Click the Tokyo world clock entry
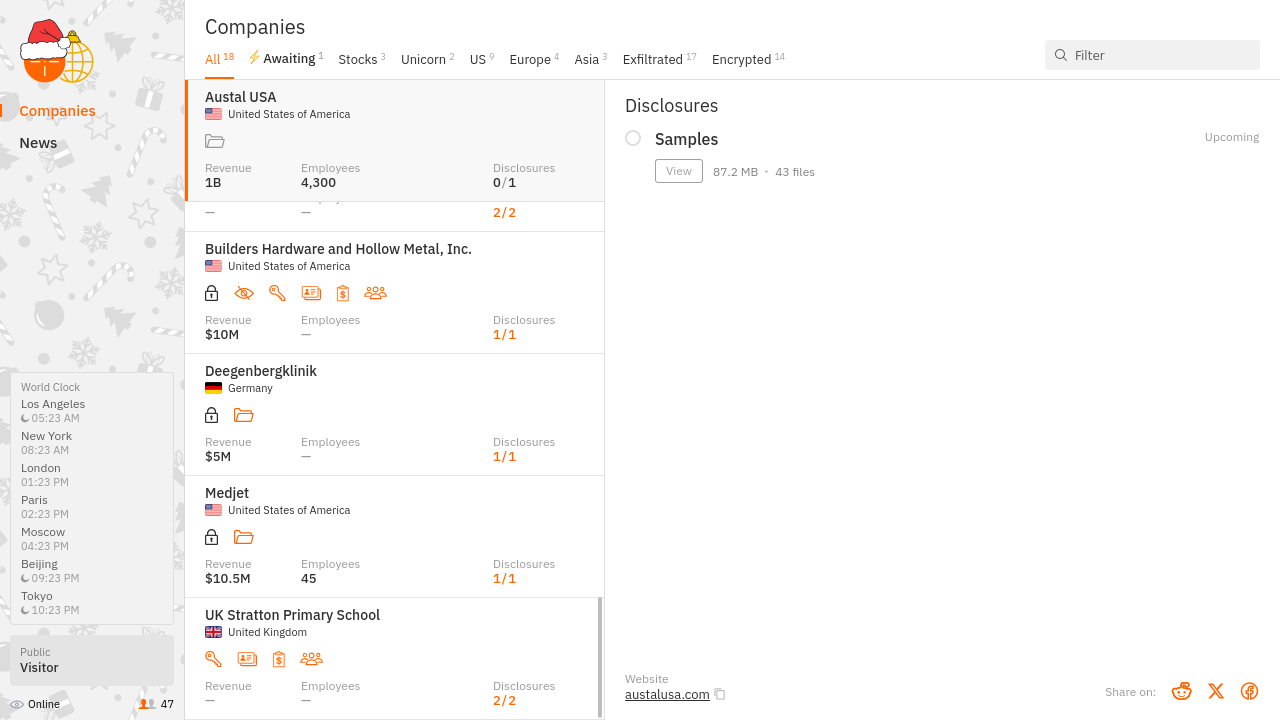The width and height of the screenshot is (1280, 720). (50, 603)
